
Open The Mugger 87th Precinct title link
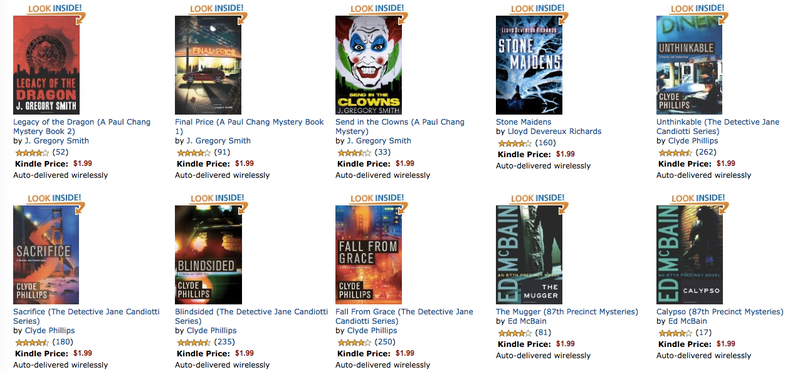point(567,311)
